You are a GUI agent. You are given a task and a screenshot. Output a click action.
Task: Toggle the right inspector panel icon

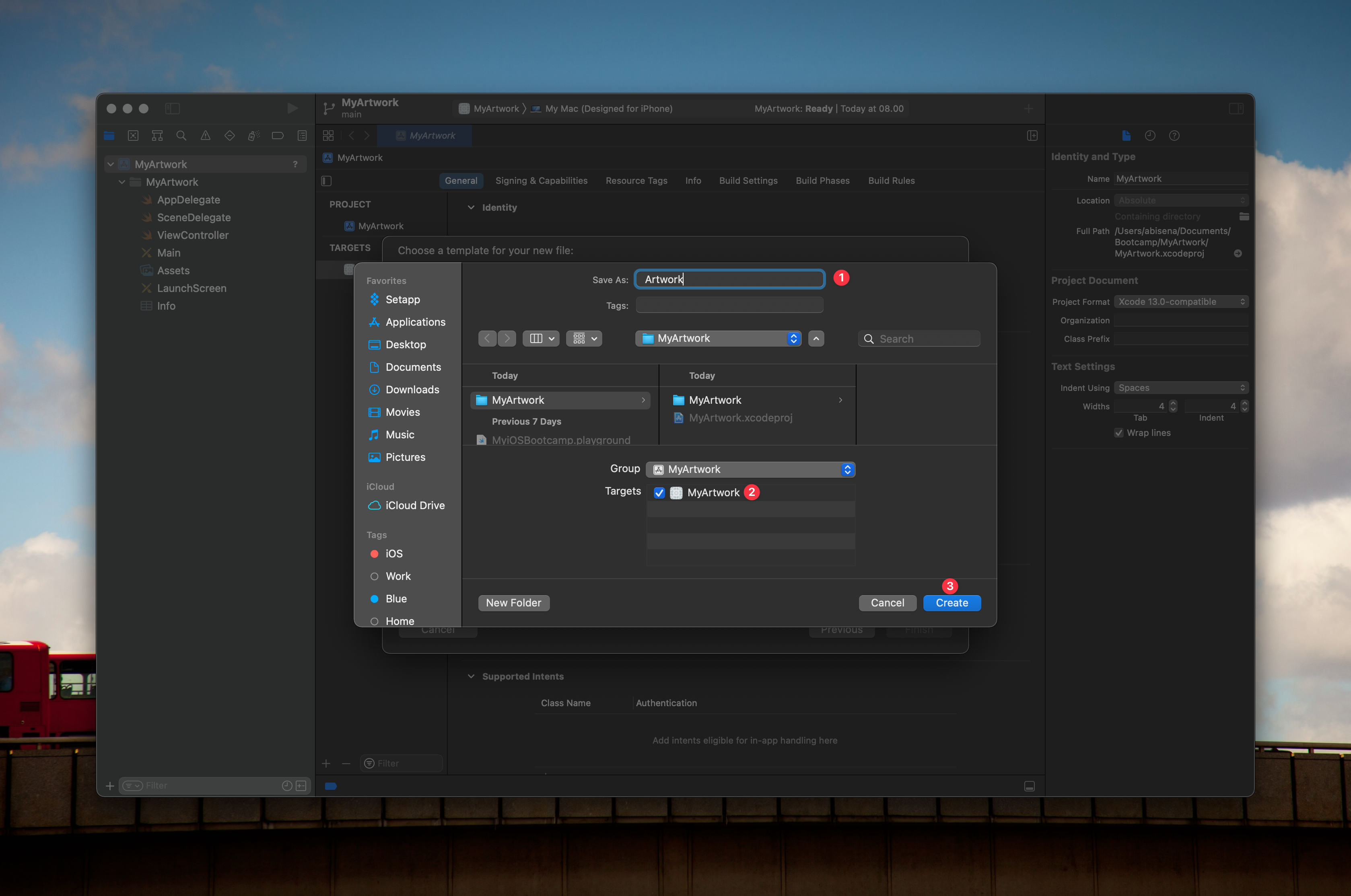click(1236, 109)
